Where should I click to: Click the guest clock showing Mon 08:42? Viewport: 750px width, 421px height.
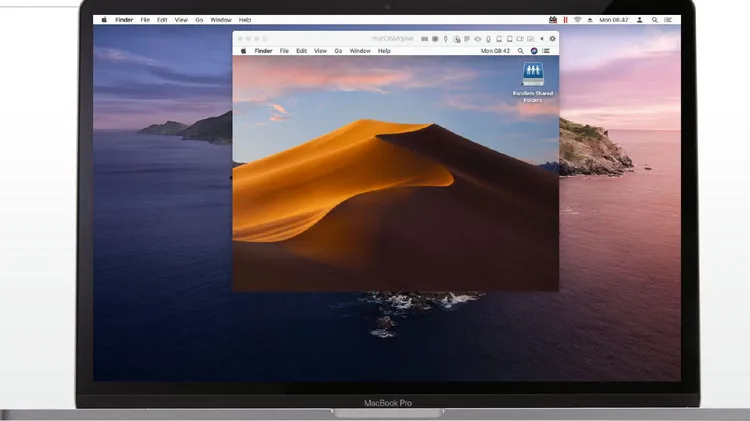pos(495,51)
